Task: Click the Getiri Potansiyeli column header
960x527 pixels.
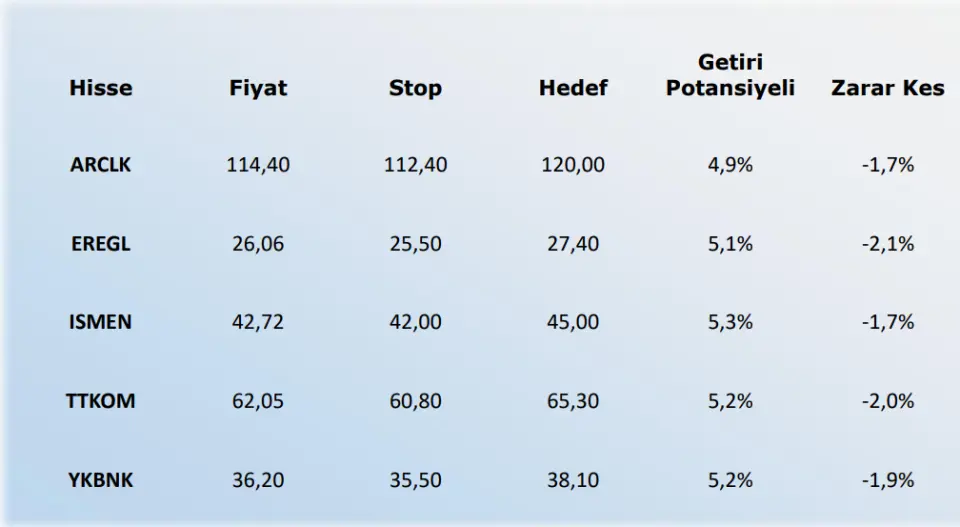Action: pos(730,76)
